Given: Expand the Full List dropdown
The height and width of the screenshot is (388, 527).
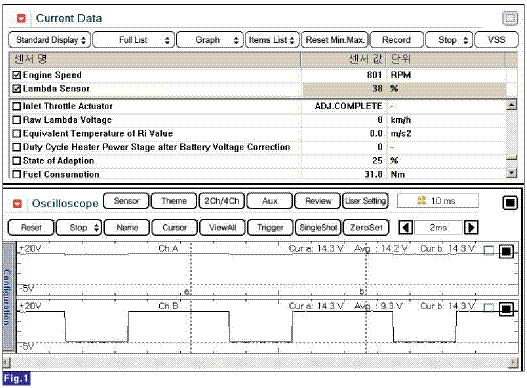Looking at the screenshot, I should tap(133, 40).
